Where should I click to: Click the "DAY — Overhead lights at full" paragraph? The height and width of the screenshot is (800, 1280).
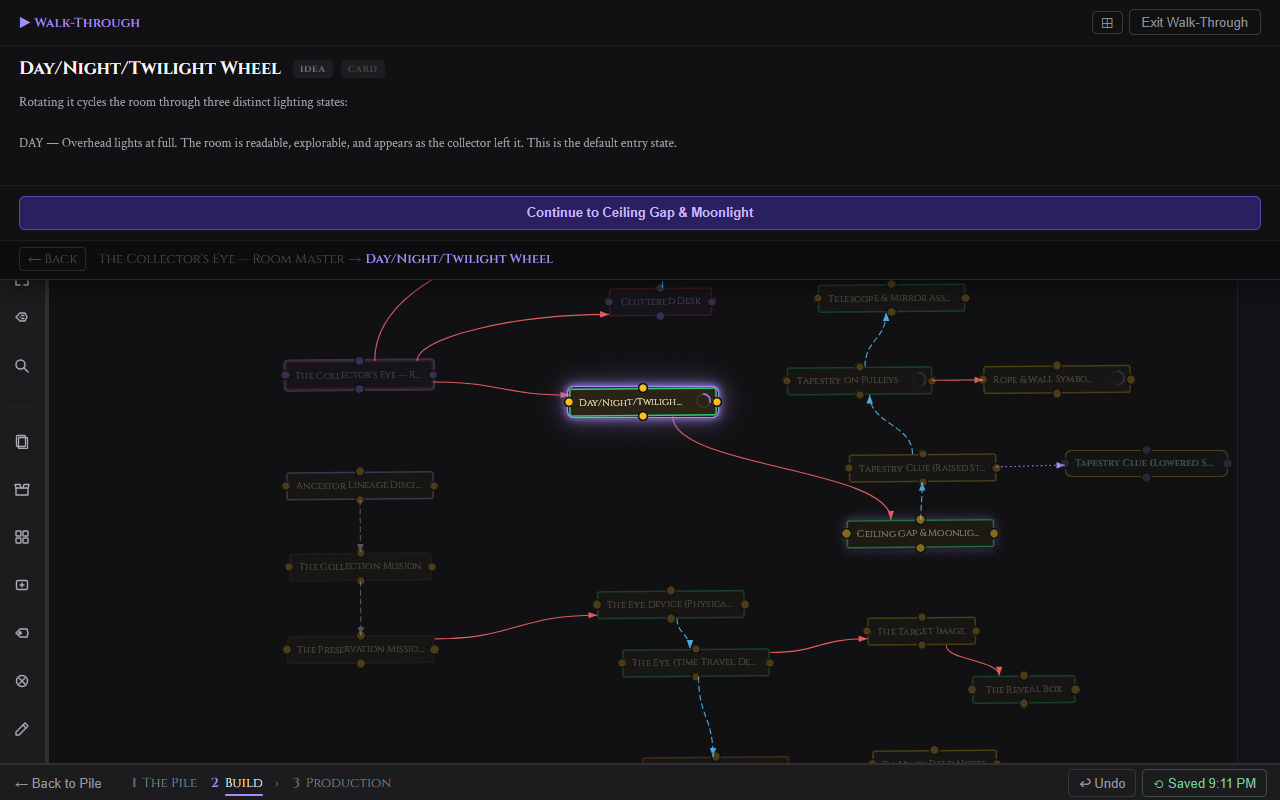(x=348, y=143)
